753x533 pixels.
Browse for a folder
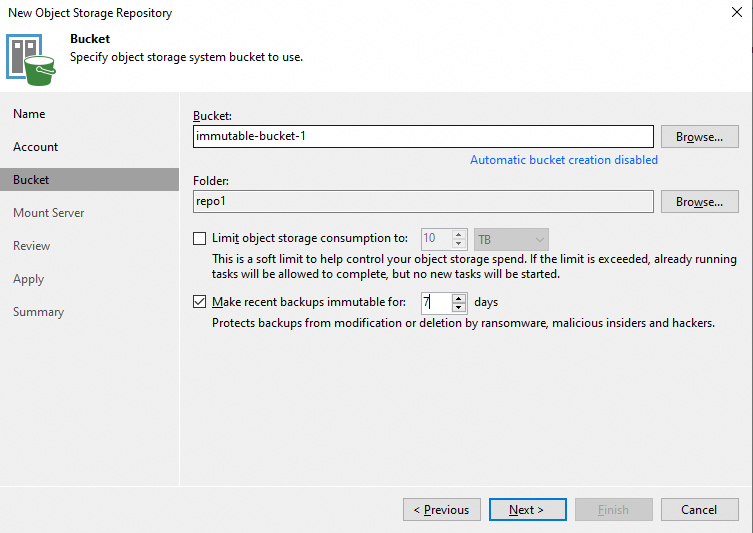point(699,202)
